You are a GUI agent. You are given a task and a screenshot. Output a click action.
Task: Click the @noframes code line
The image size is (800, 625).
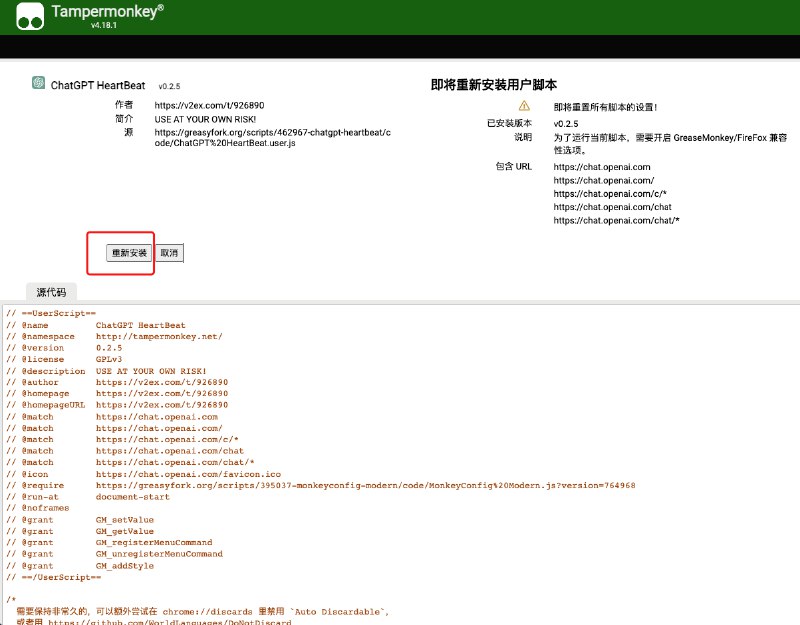[38, 508]
